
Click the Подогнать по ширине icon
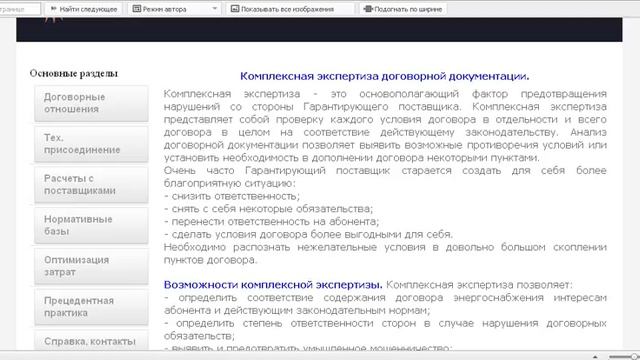point(368,9)
